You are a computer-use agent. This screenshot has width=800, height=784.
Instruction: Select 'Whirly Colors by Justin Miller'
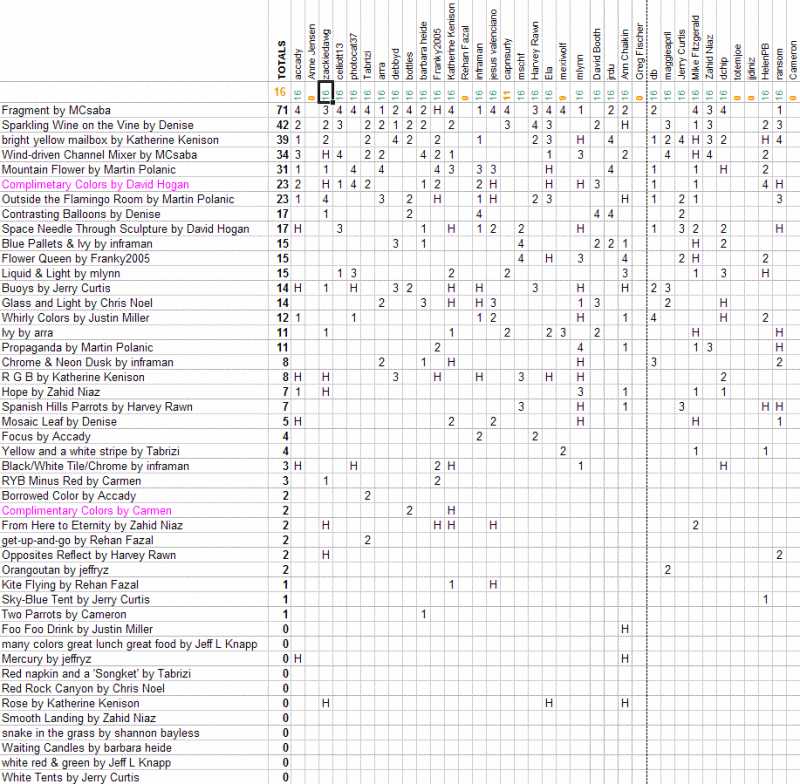[x=76, y=317]
